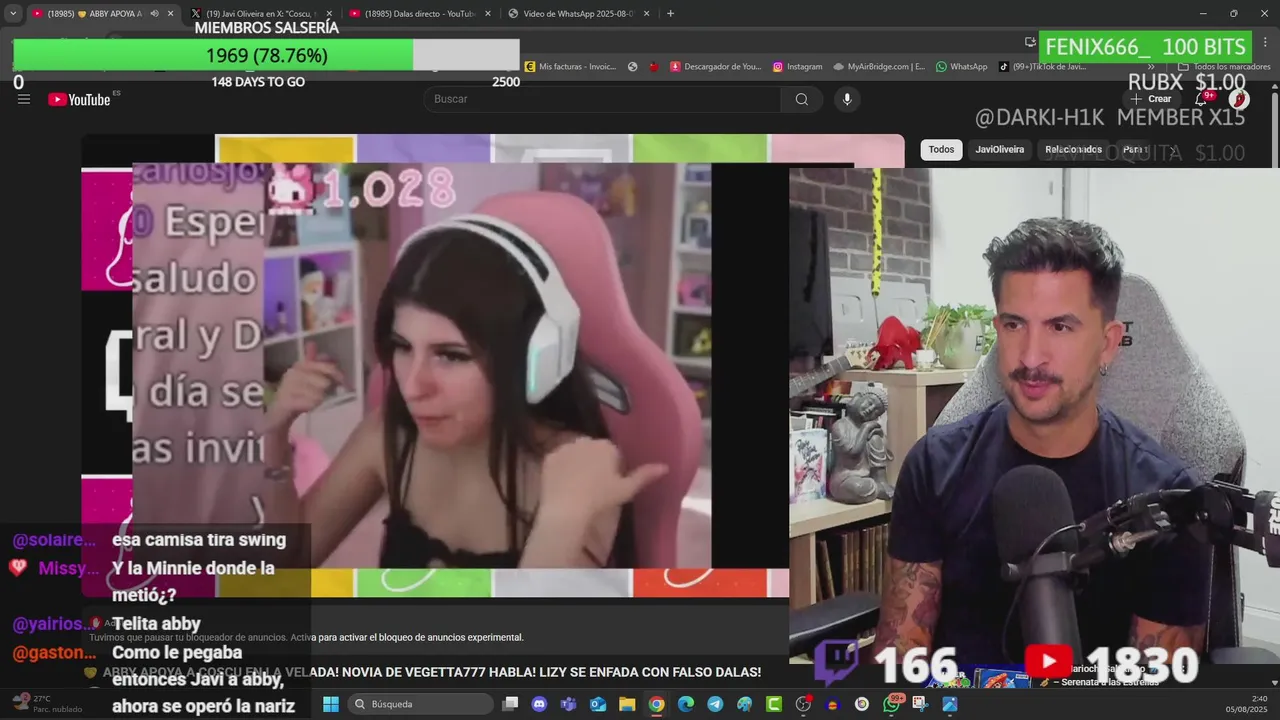Open the green C app in the taskbar

click(x=774, y=704)
